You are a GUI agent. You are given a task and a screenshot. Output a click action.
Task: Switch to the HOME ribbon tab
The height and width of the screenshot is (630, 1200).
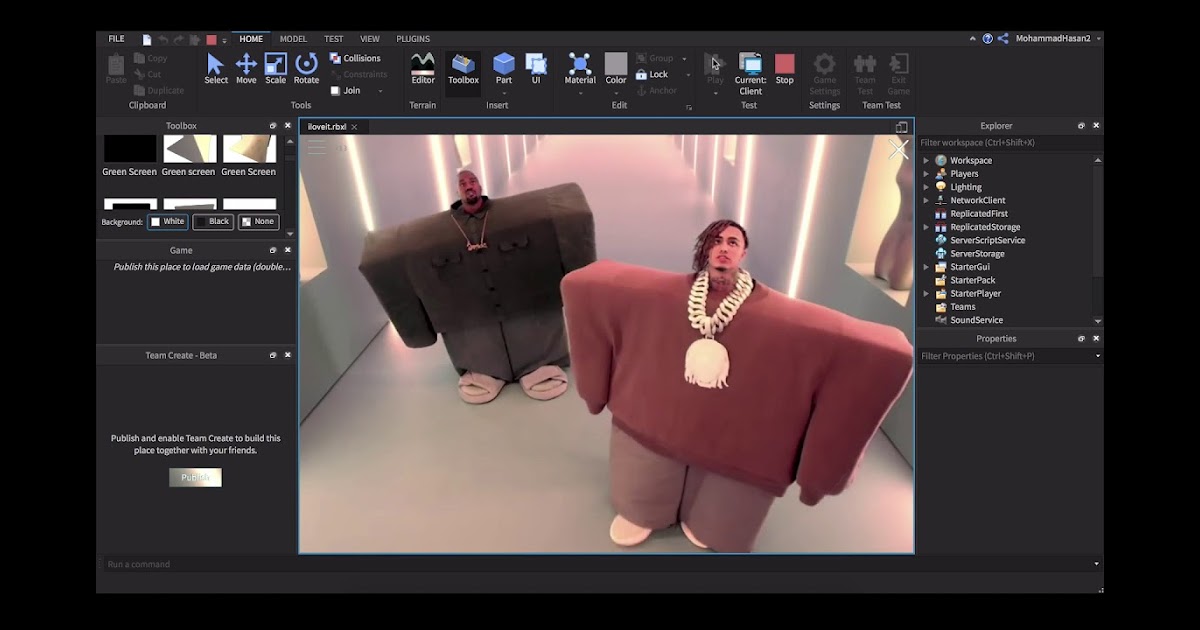(251, 39)
